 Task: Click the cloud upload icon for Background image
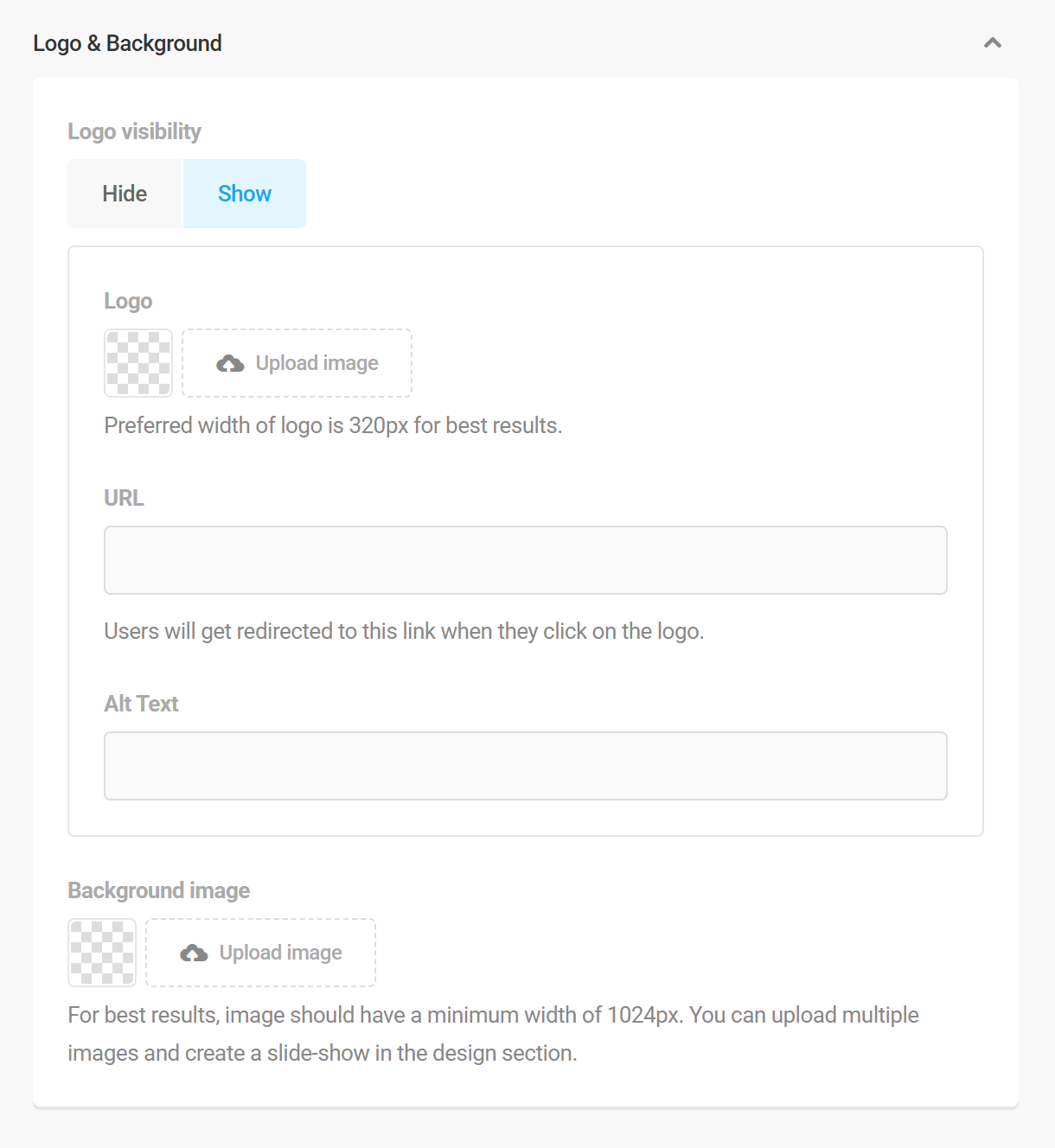194,953
